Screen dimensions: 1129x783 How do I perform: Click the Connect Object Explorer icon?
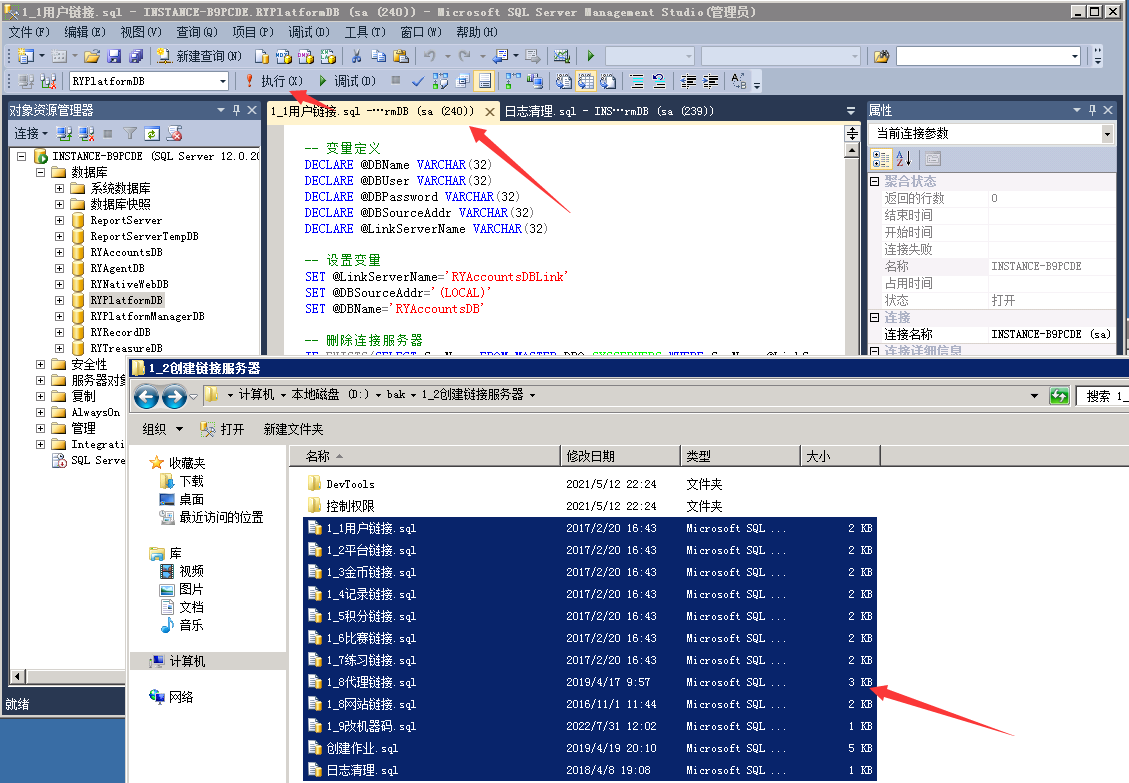click(x=64, y=133)
